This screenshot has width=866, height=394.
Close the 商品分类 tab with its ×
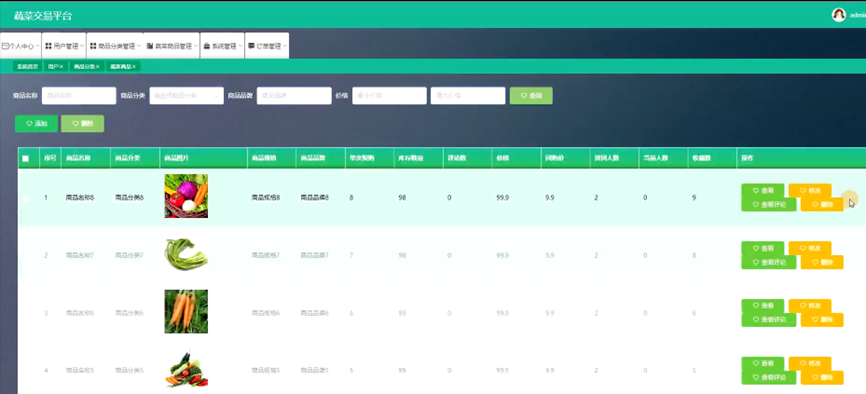tap(98, 66)
